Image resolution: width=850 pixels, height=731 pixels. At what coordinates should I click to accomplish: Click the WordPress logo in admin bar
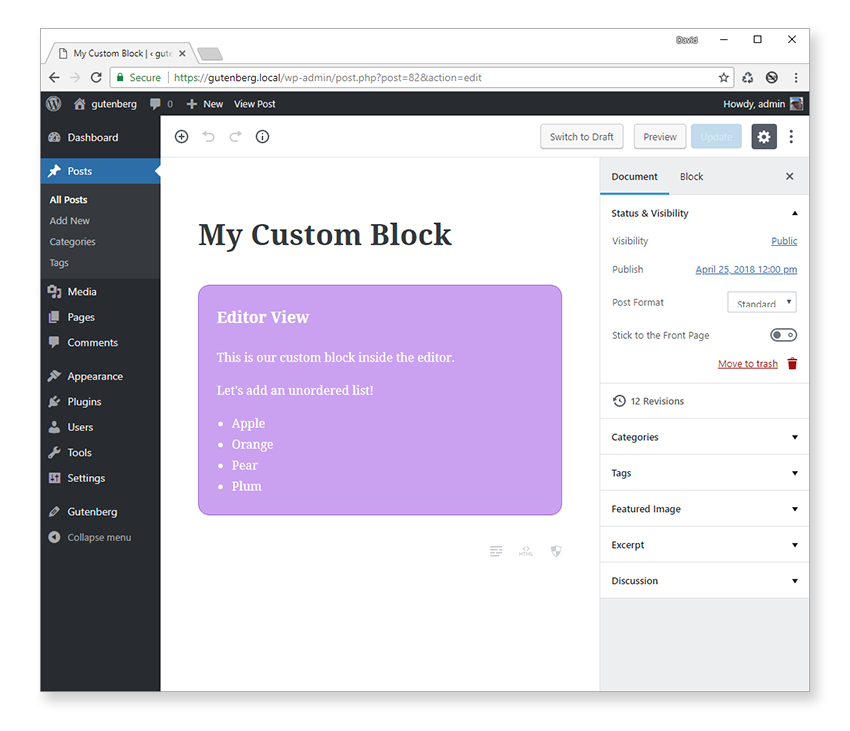[54, 104]
